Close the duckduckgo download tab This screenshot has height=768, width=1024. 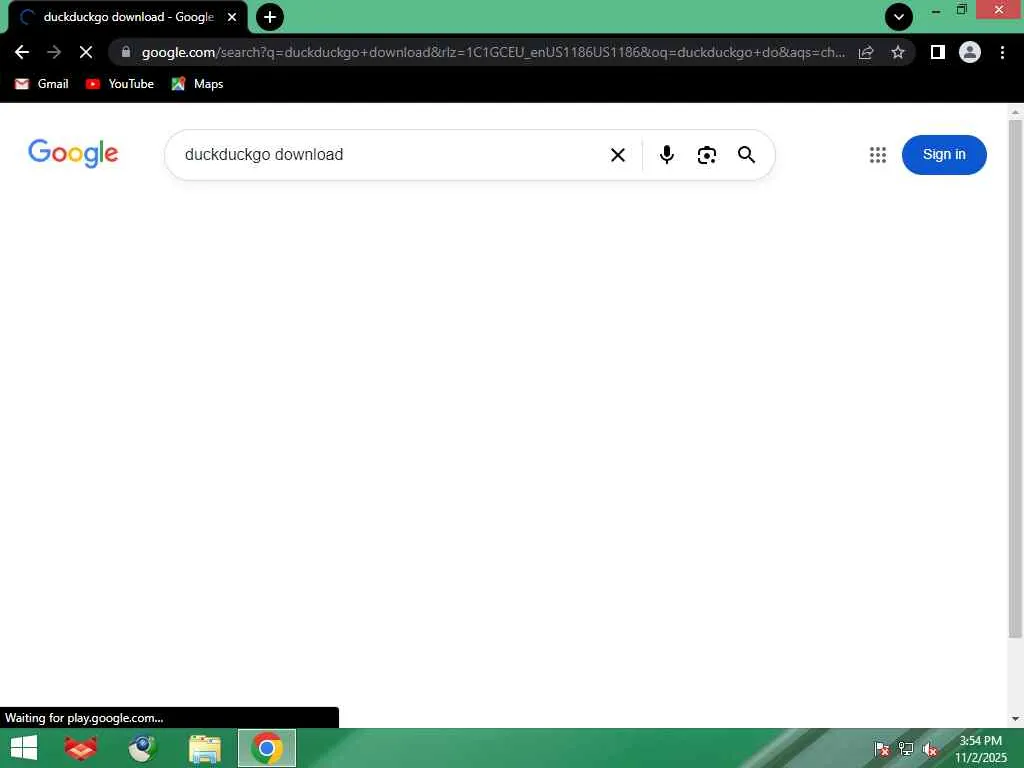tap(232, 17)
